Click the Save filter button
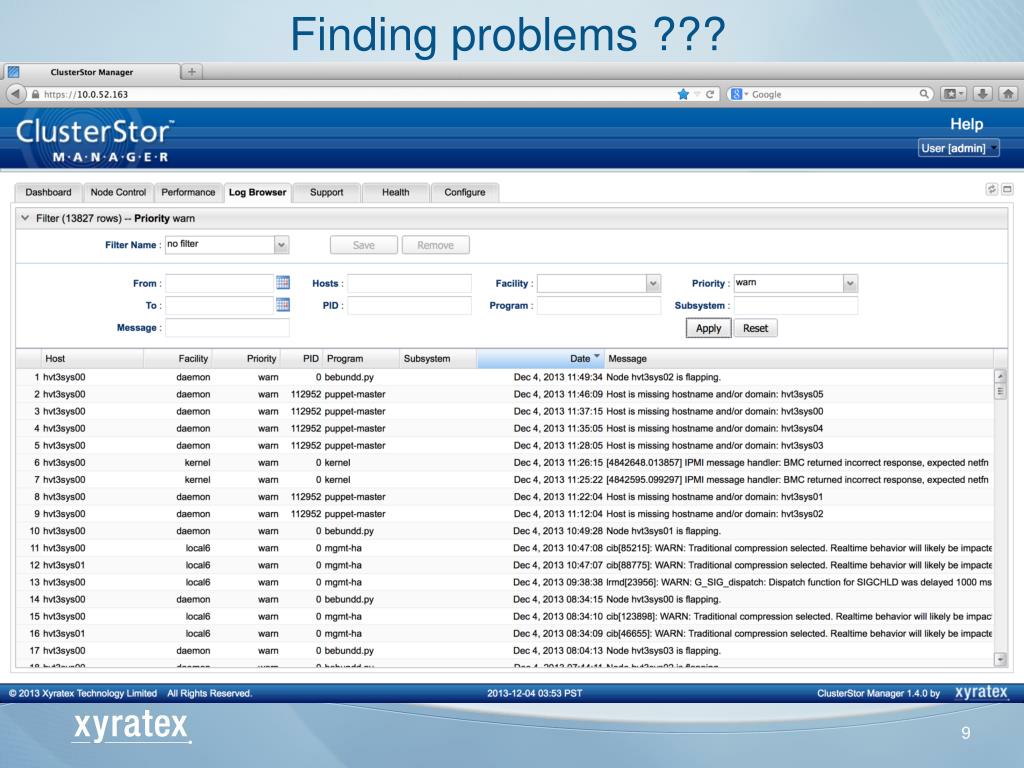 tap(364, 245)
